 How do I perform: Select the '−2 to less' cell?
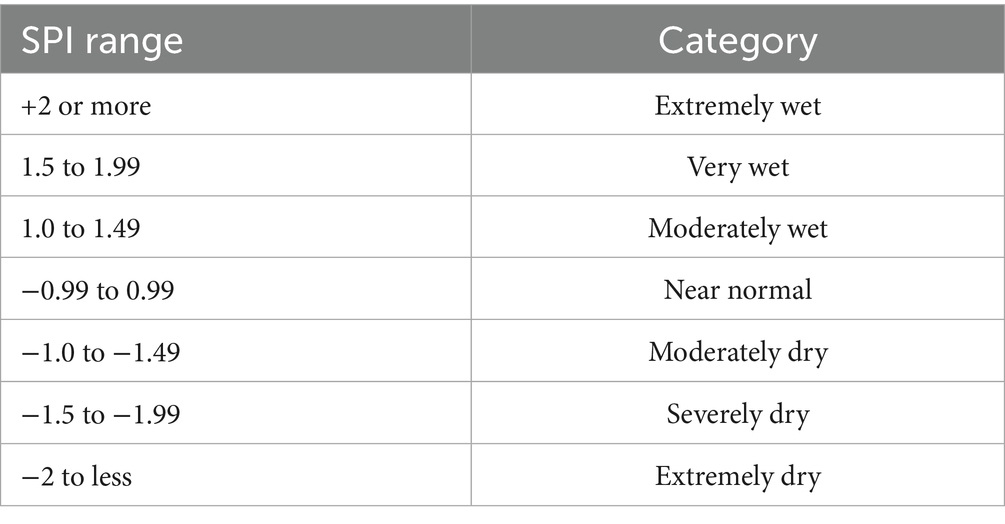click(x=76, y=476)
